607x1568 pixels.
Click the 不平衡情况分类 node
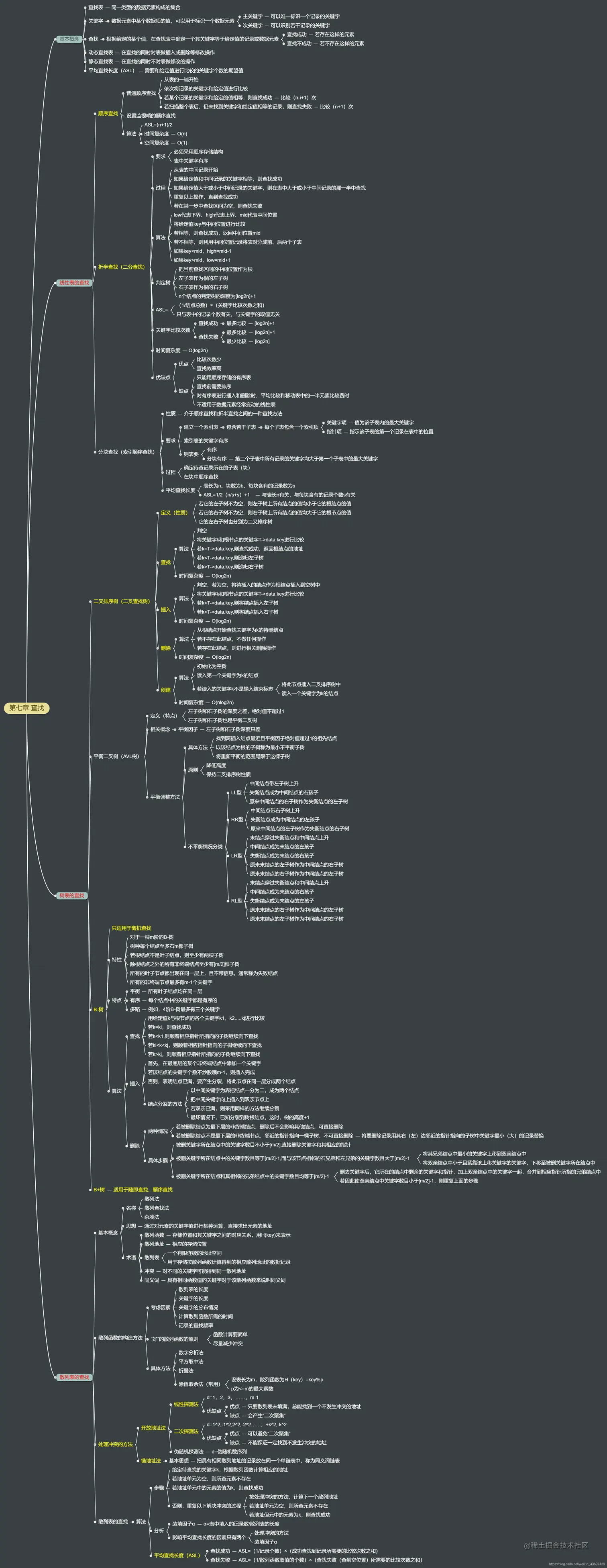[205, 847]
